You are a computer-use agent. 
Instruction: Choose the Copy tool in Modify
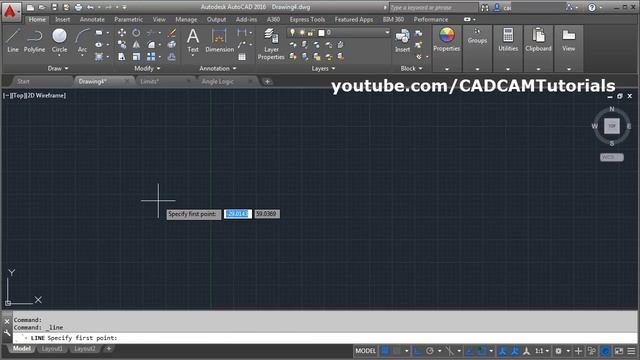point(122,44)
